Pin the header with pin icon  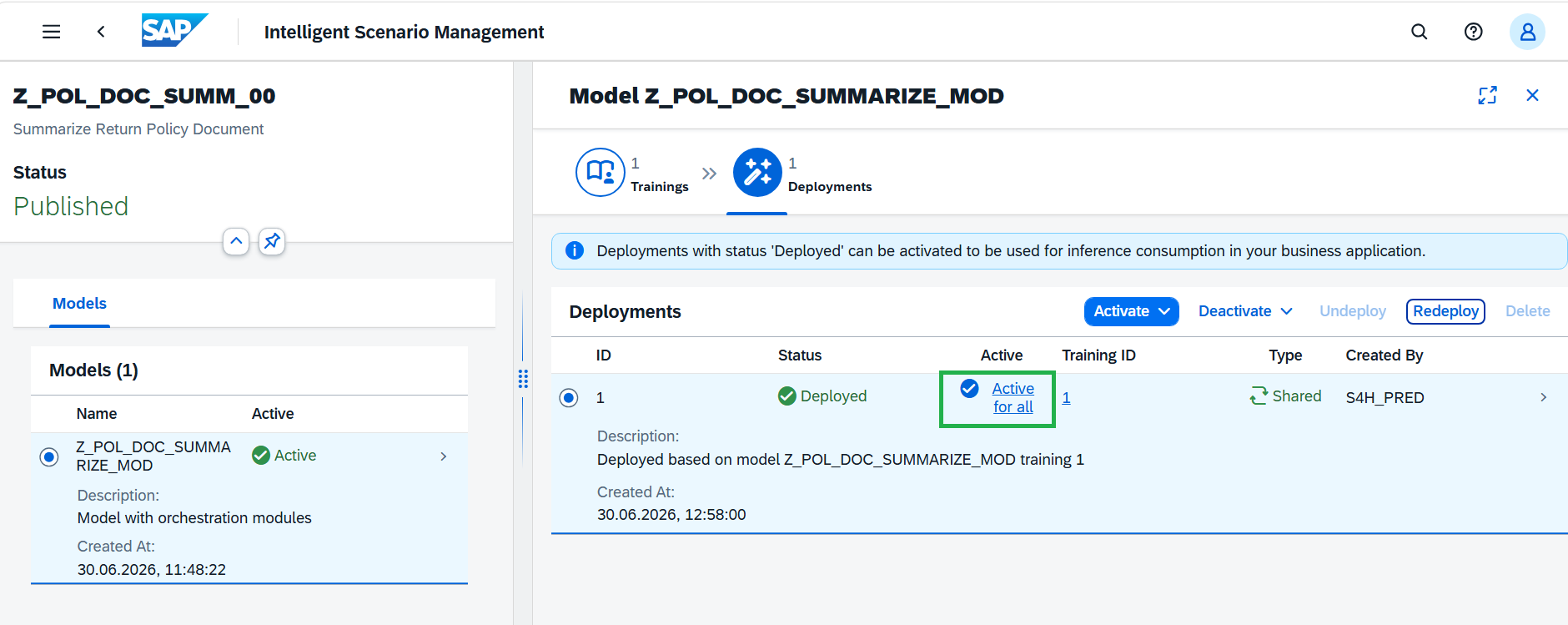tap(272, 241)
